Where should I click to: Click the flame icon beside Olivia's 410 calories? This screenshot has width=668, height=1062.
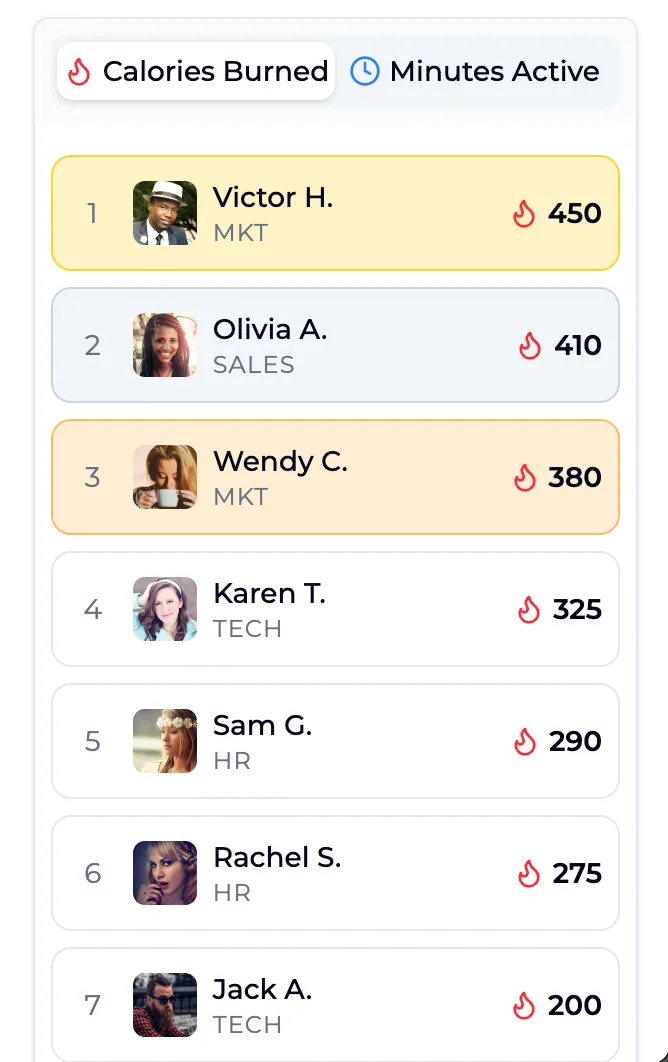(529, 345)
